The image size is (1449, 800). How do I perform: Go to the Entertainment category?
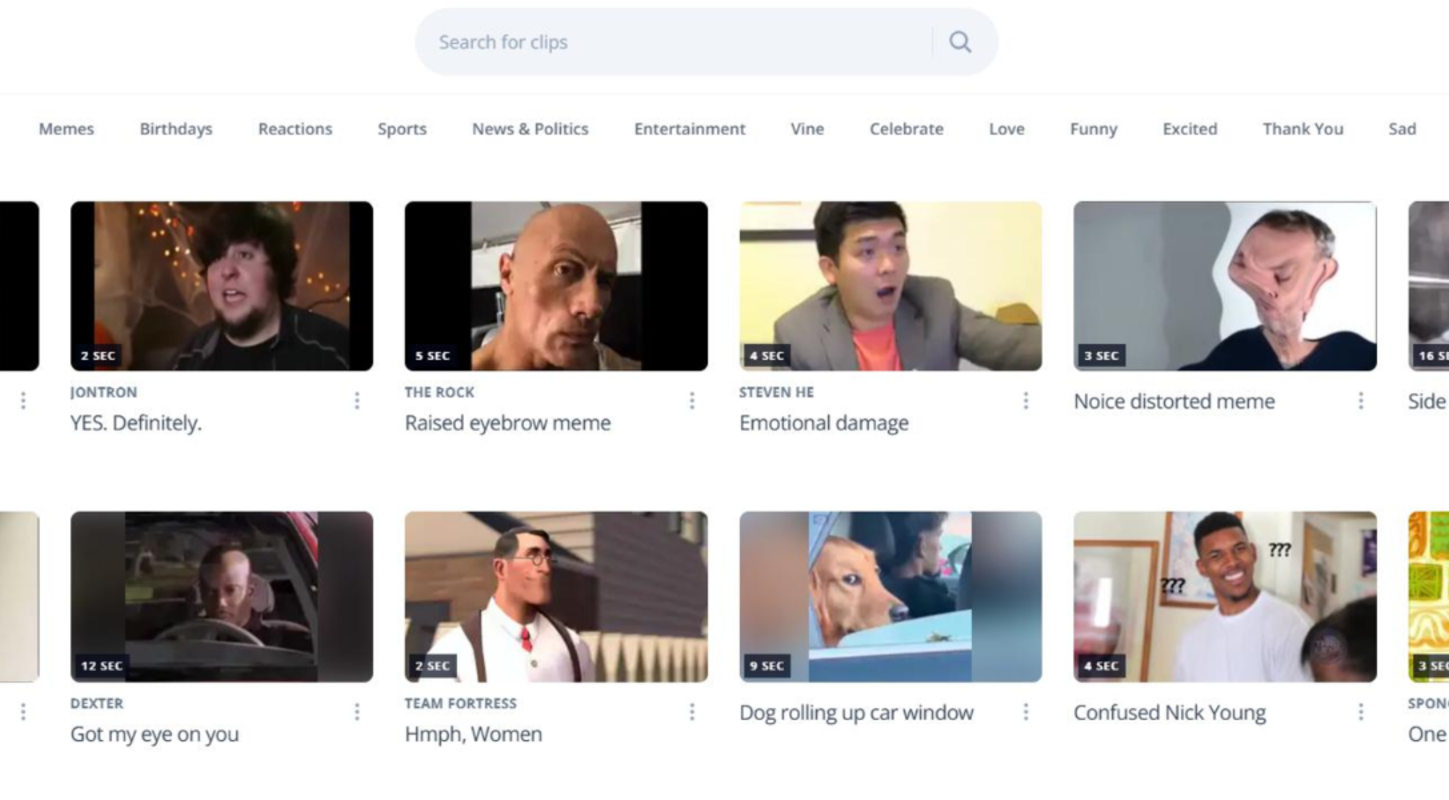[690, 129]
